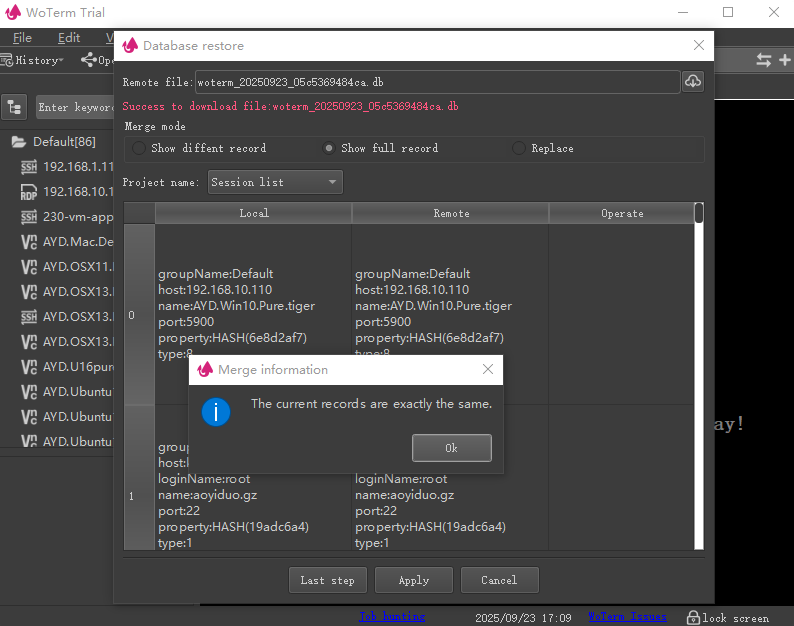The image size is (794, 626).
Task: Open the Project name Session list dropdown
Action: (275, 182)
